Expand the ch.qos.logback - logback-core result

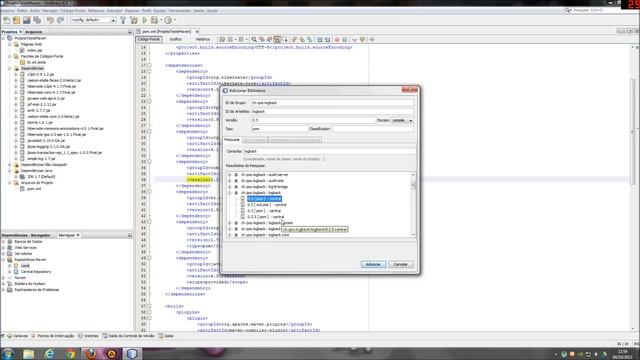[x=230, y=235]
